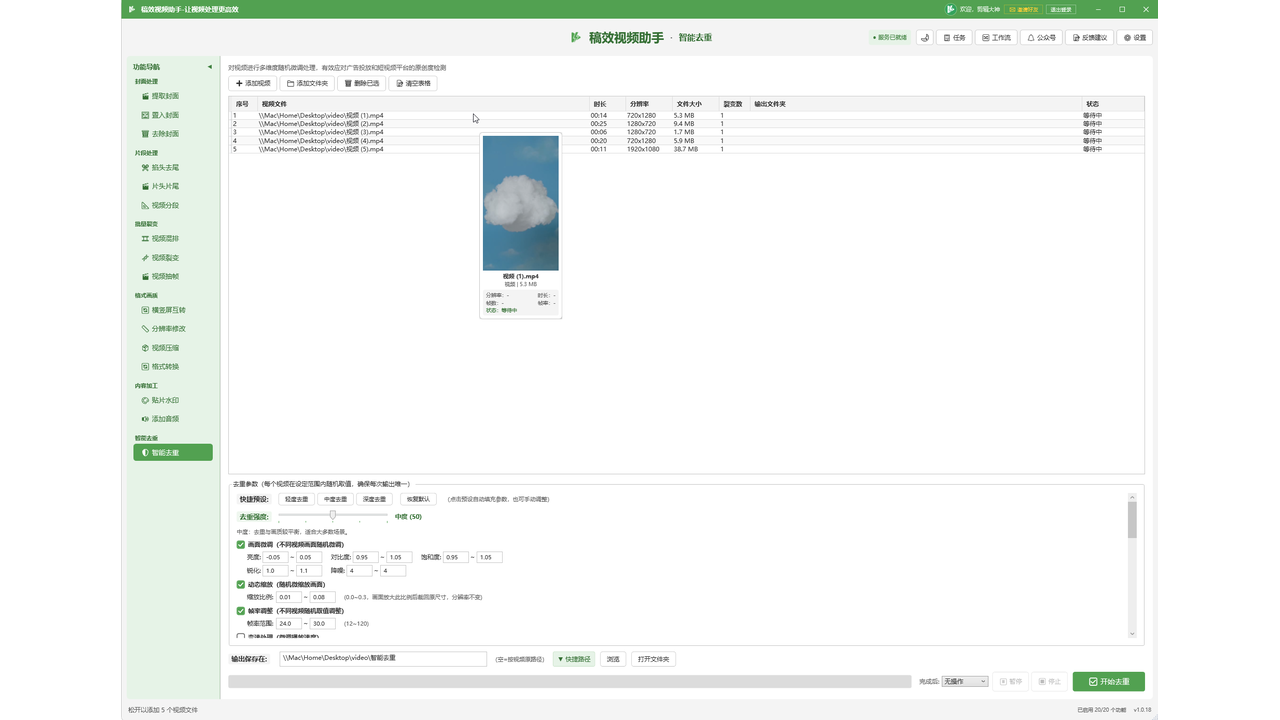Open 设置 settings
Image resolution: width=1280 pixels, height=720 pixels.
point(1135,37)
